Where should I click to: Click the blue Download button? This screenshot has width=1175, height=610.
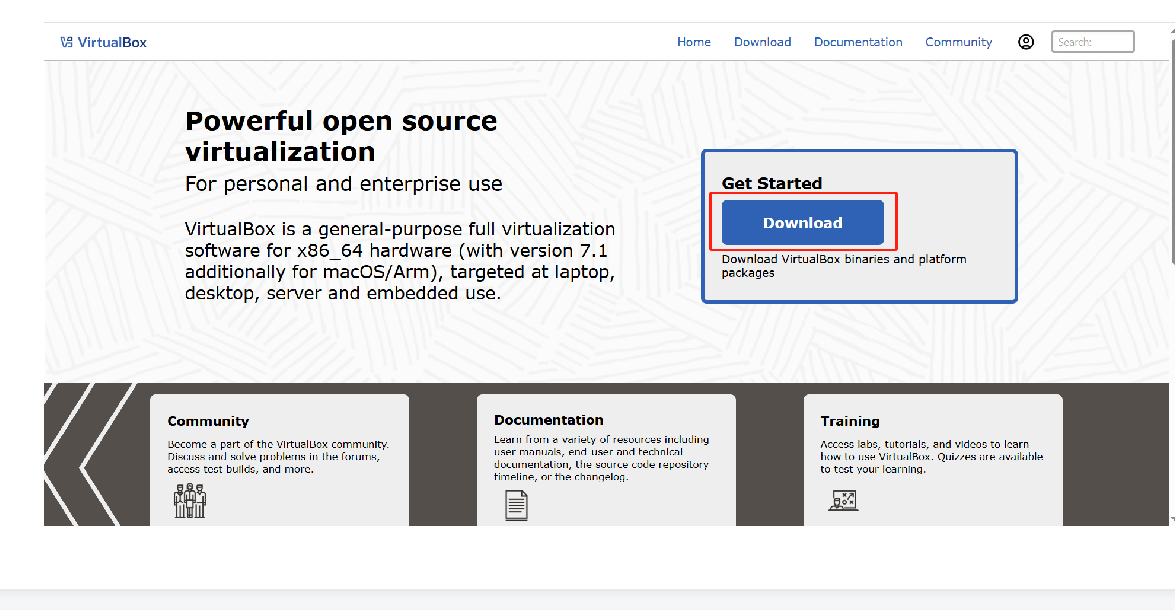pos(803,223)
